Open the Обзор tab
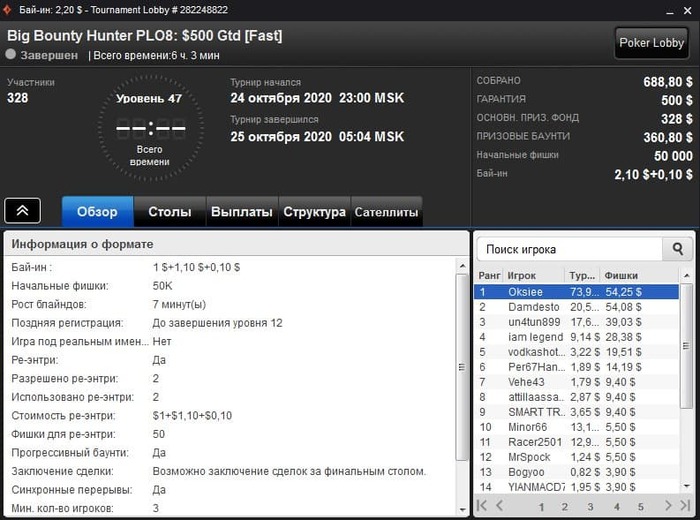Image resolution: width=700 pixels, height=520 pixels. point(97,212)
